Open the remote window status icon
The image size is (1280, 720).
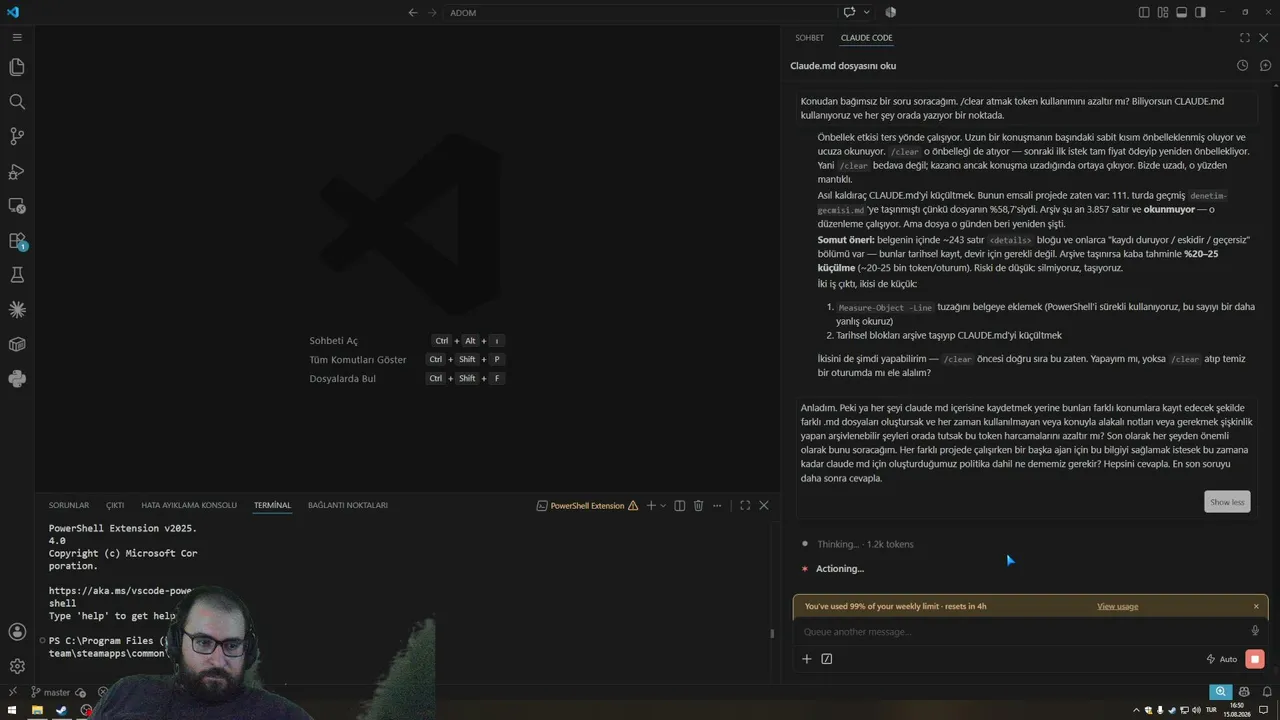(13, 692)
